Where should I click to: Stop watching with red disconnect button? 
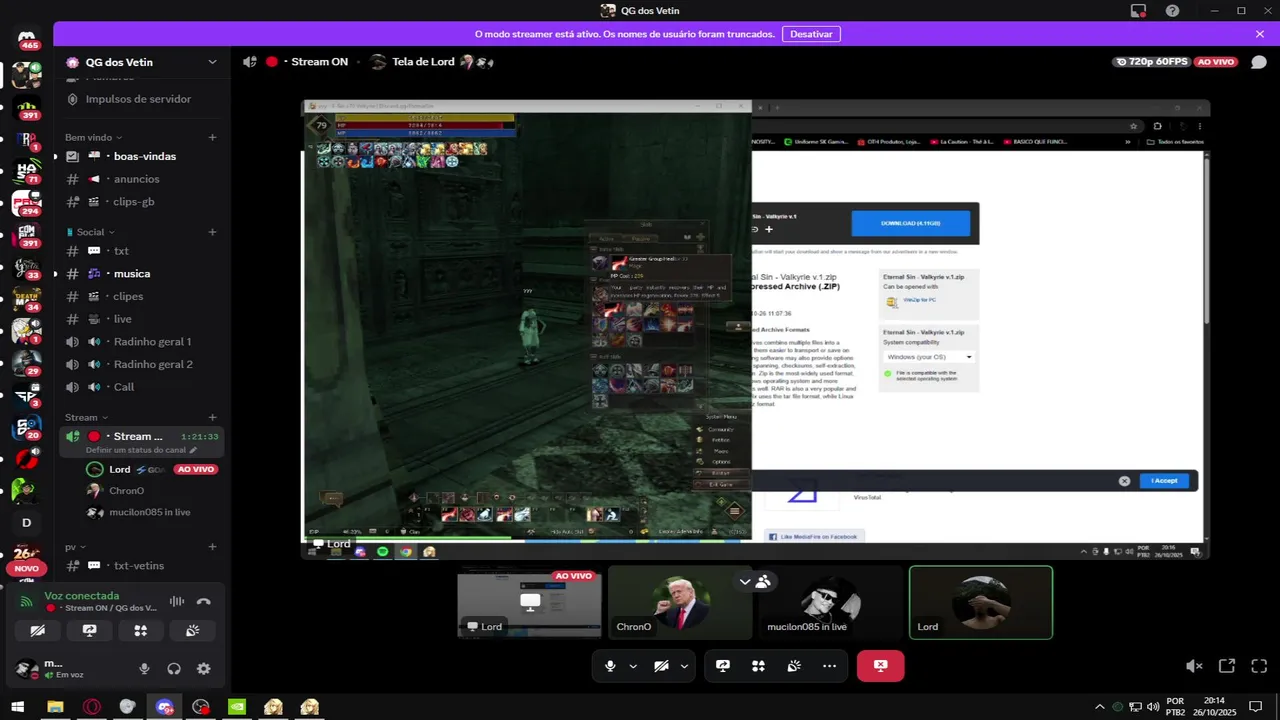tap(880, 666)
